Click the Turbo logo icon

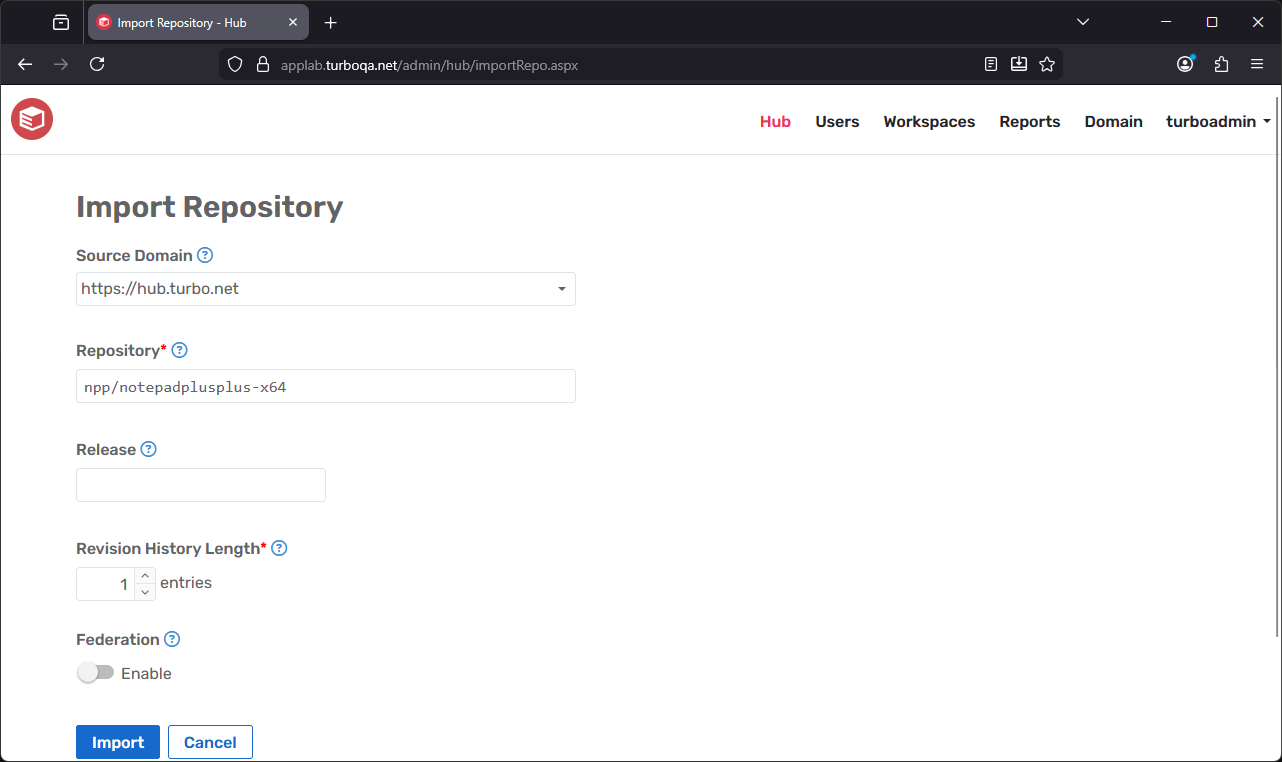[31, 118]
